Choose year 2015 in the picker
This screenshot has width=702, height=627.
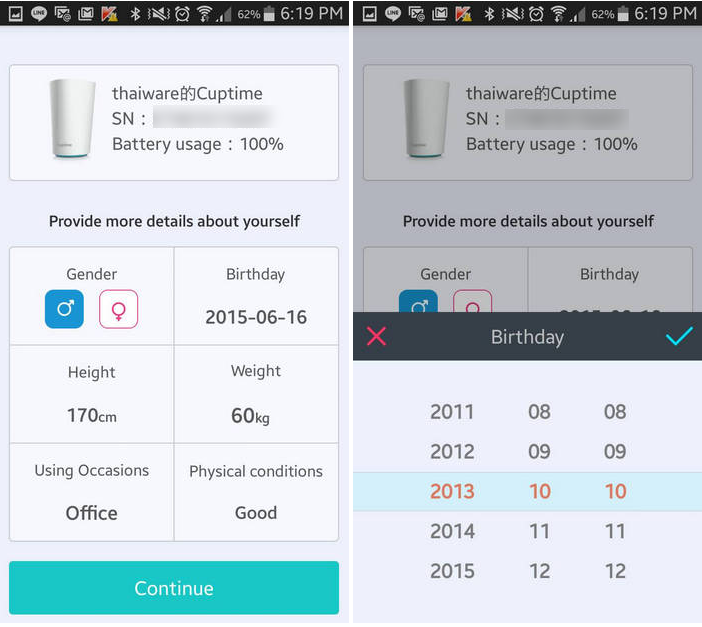[452, 571]
